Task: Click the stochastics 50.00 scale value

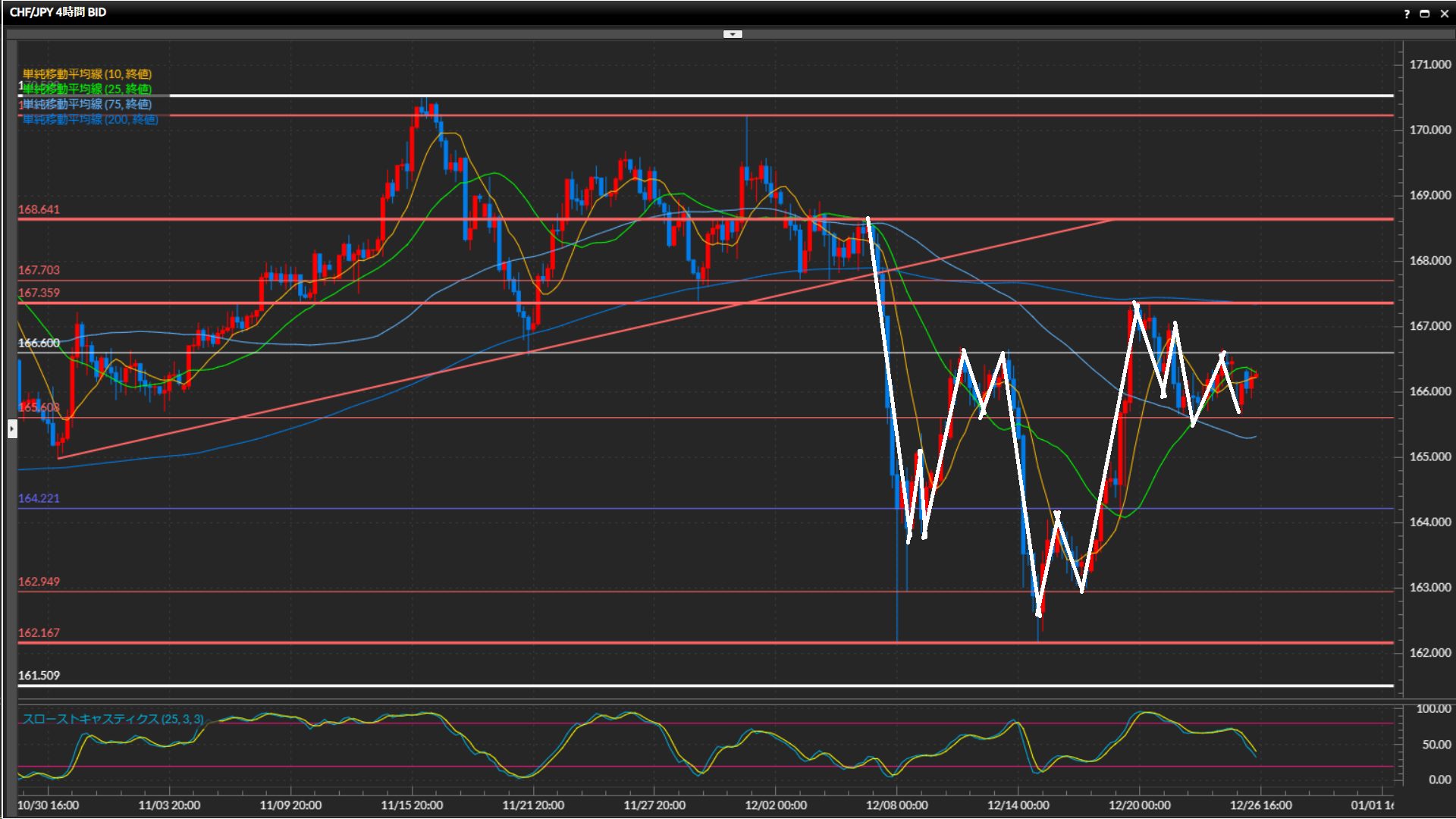Action: click(1436, 744)
